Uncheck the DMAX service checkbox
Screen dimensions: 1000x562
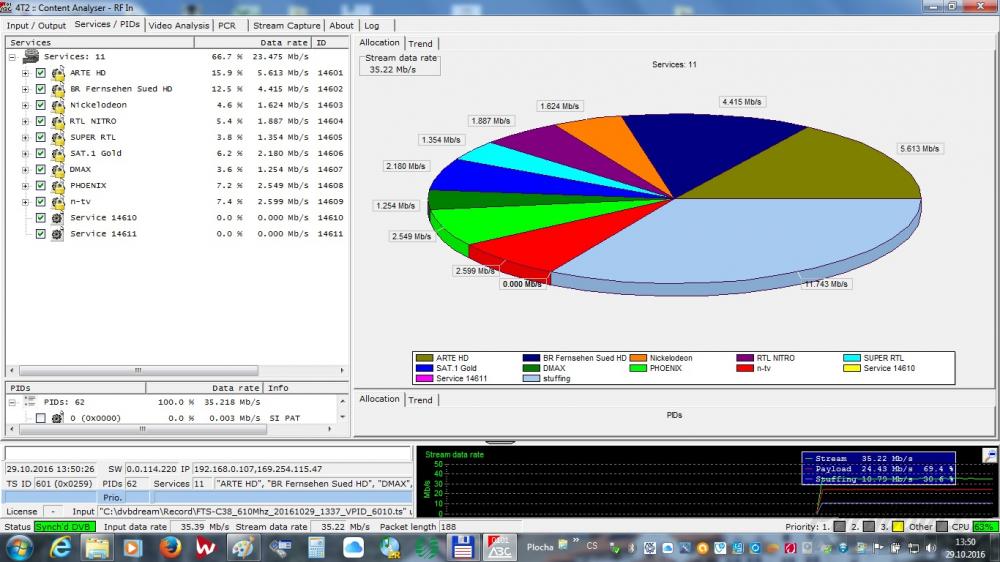click(41, 170)
